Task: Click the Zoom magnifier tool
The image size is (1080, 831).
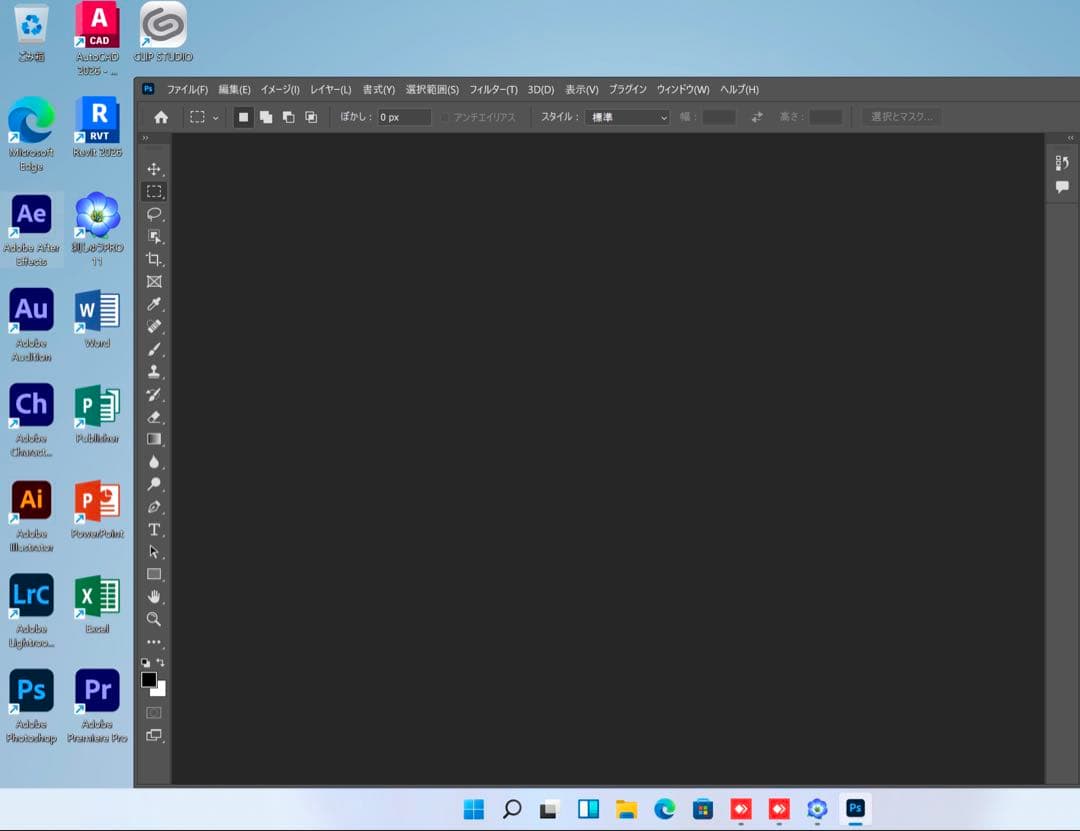Action: [154, 619]
